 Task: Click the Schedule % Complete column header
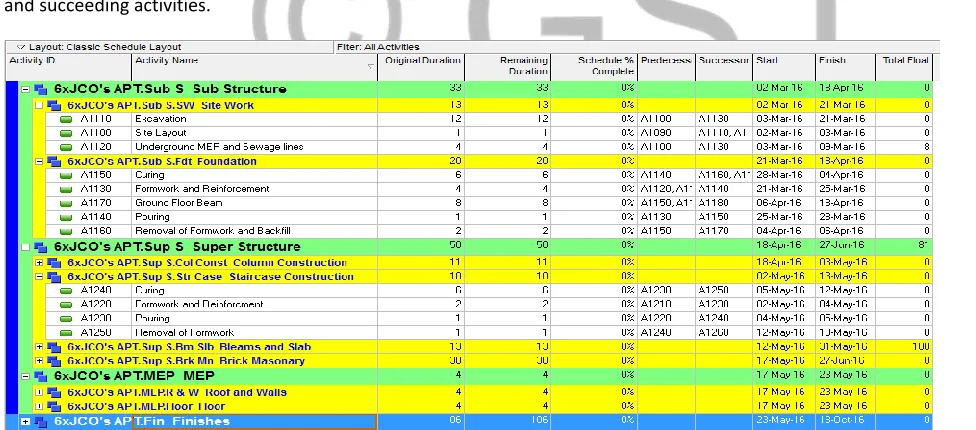[594, 67]
